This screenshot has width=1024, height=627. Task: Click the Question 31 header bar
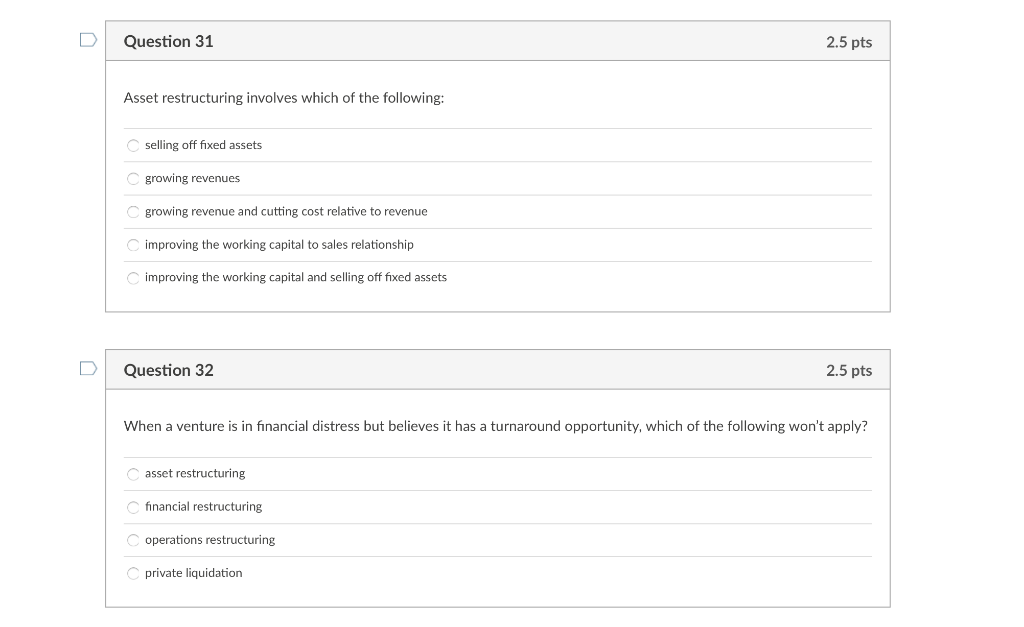(497, 40)
